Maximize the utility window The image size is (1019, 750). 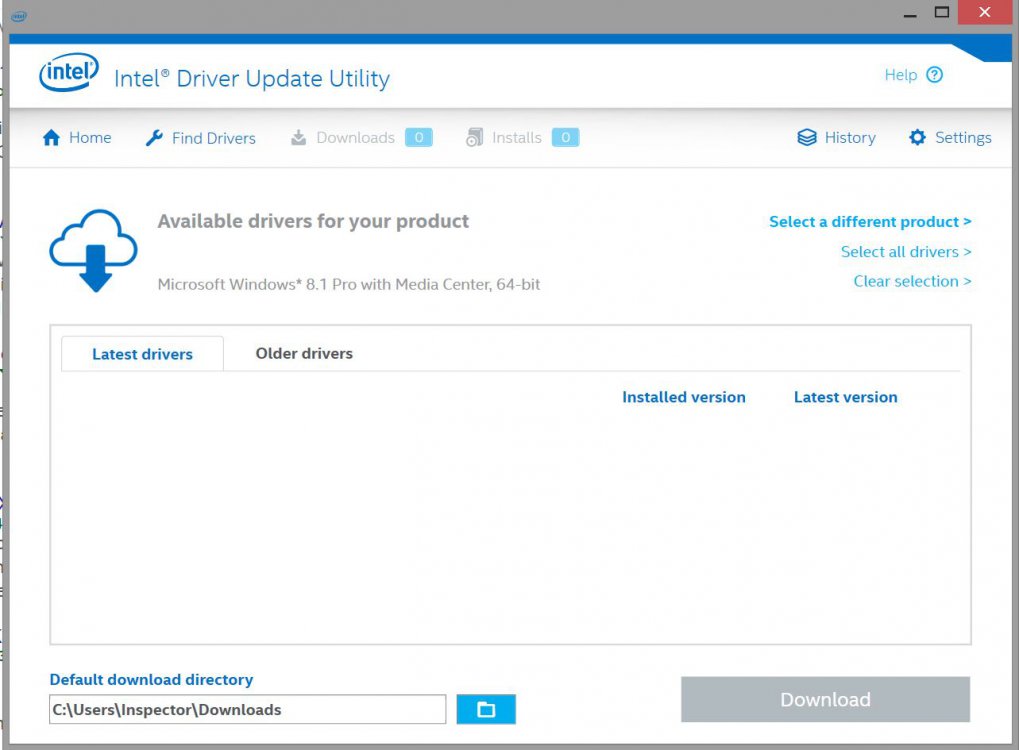(x=942, y=12)
